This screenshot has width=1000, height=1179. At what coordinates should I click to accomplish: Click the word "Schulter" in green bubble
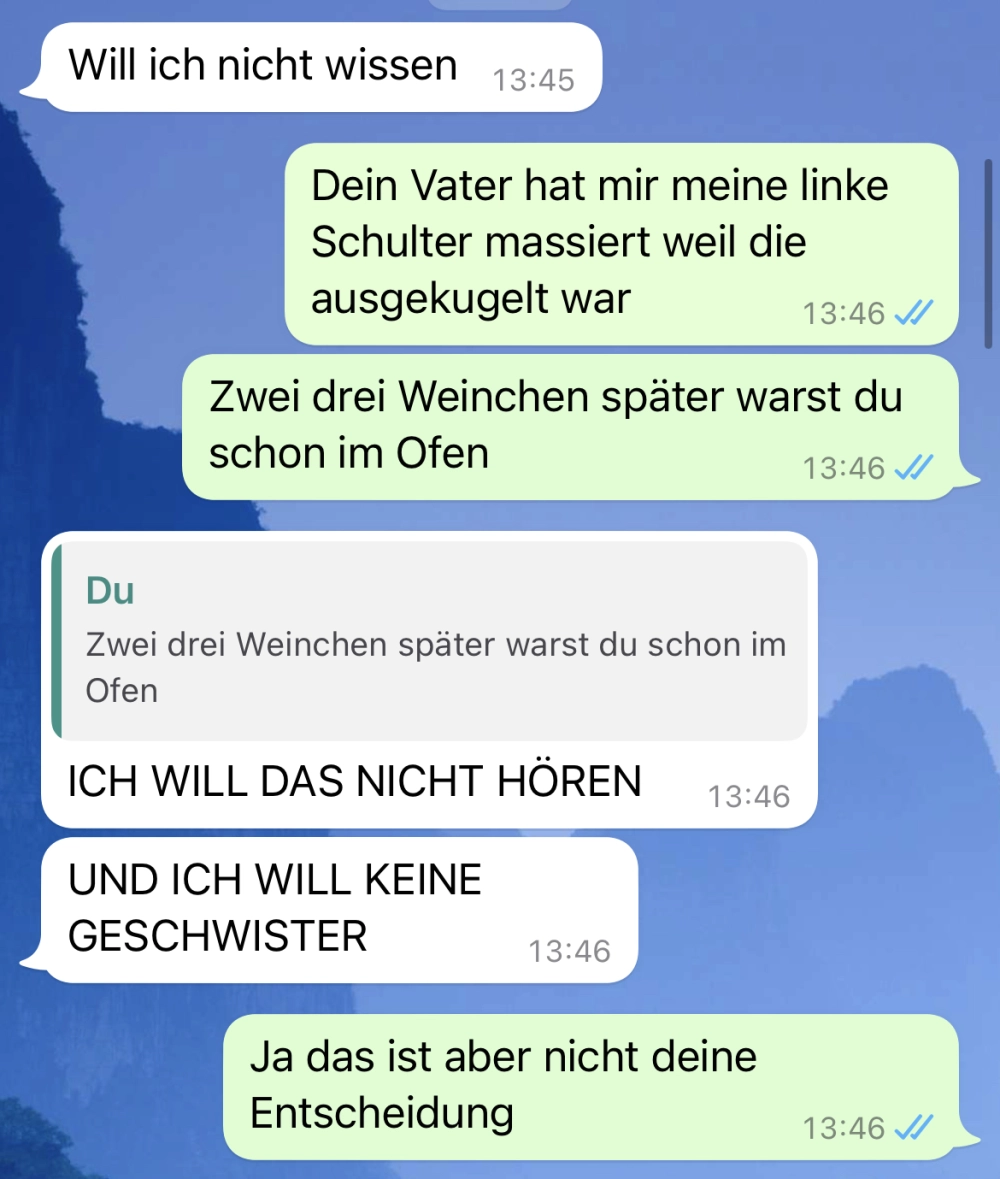click(392, 242)
